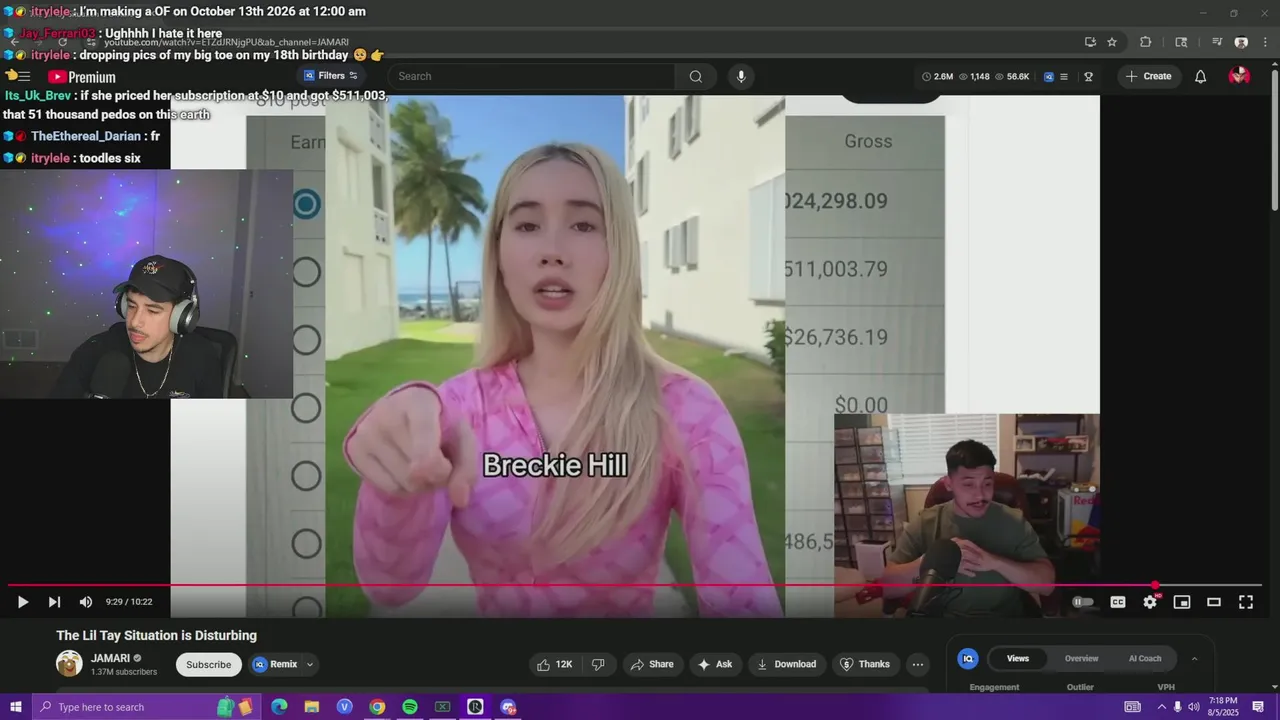Open Chrome profile avatar
This screenshot has width=1280, height=720.
1241,42
